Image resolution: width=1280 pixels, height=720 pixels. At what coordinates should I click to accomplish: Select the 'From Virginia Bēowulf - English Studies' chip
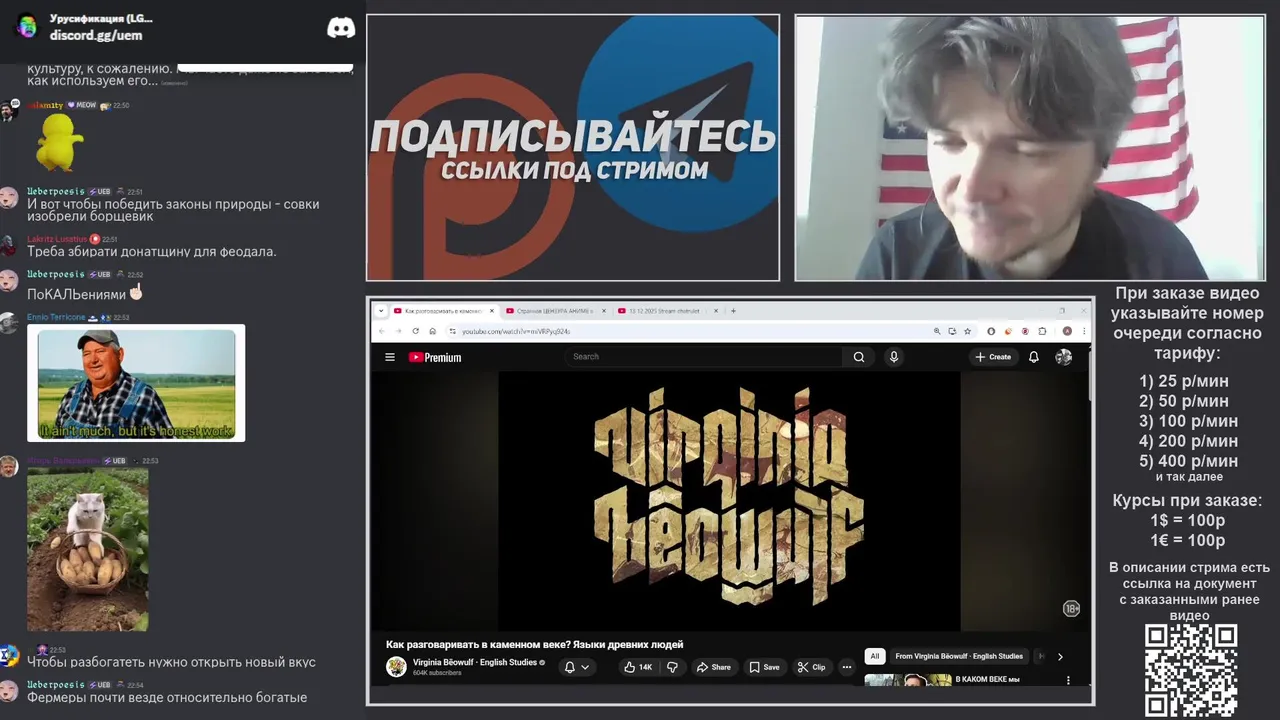pyautogui.click(x=958, y=657)
